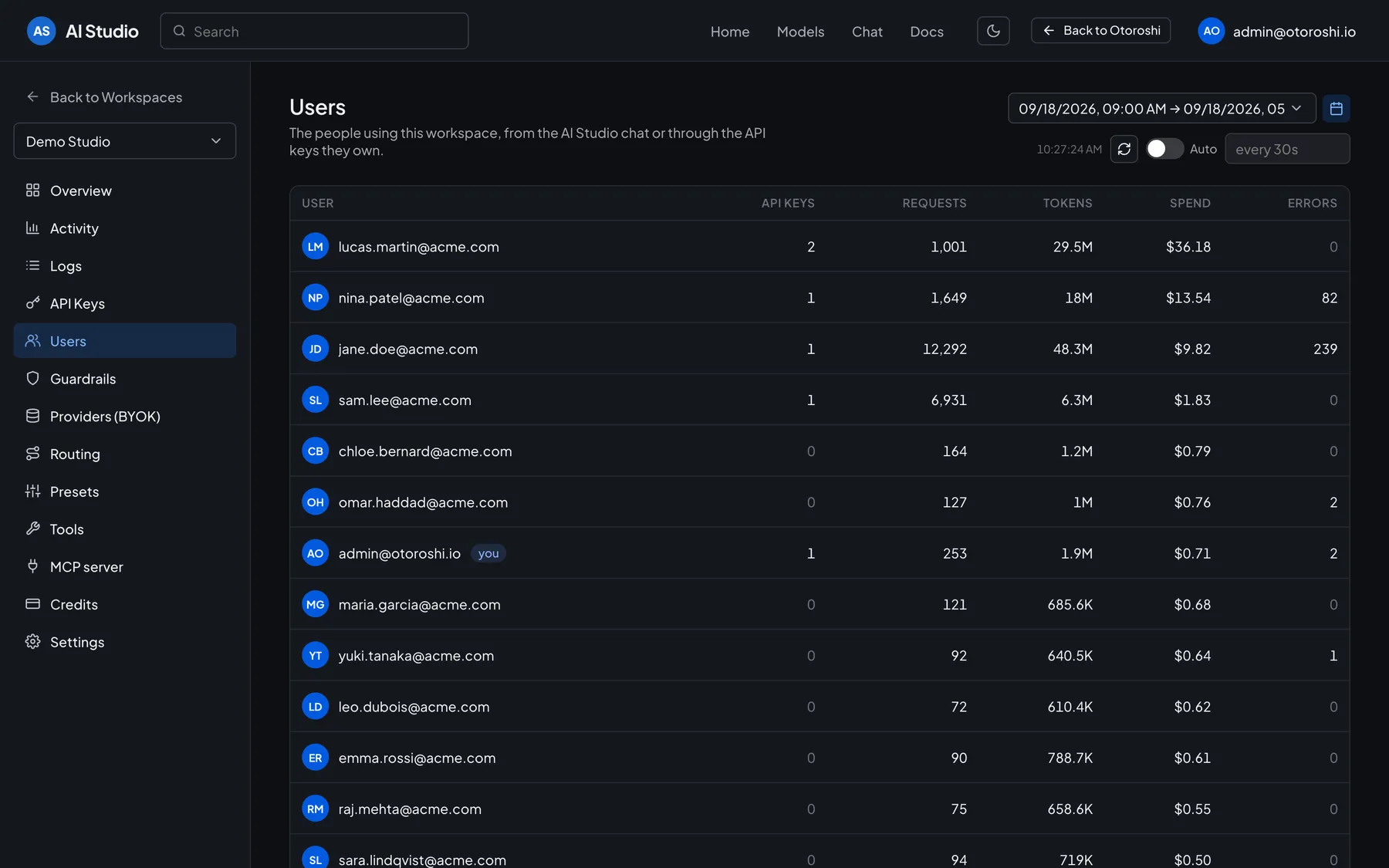Click the Providers database icon
The image size is (1389, 868).
pyautogui.click(x=32, y=417)
